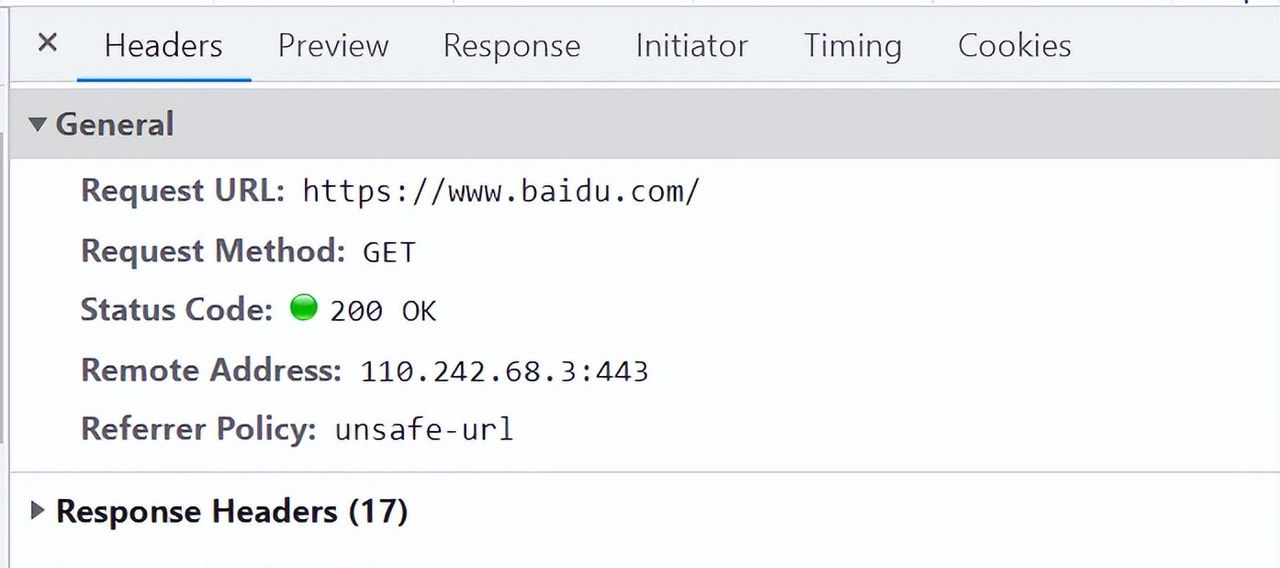
Task: Open the Preview tab
Action: coord(333,46)
